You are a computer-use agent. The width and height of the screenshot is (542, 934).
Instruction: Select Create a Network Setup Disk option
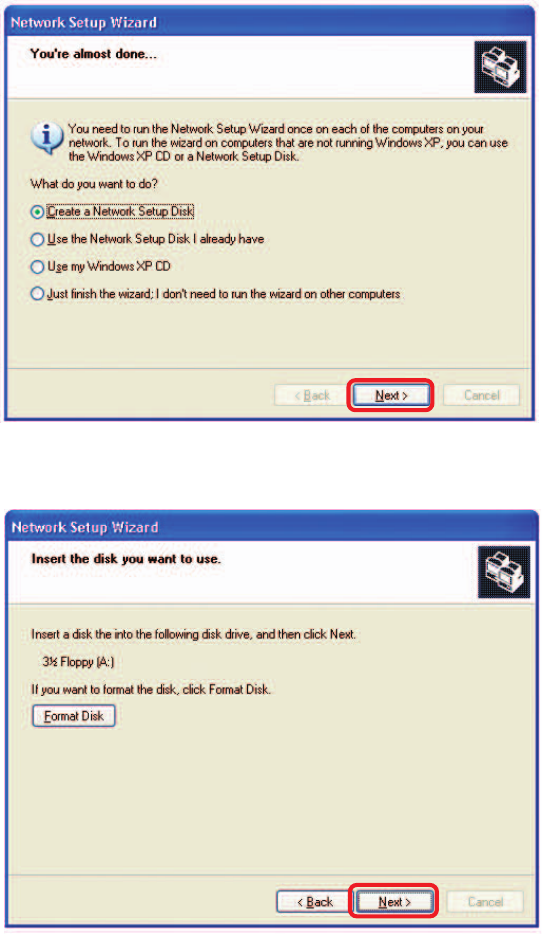coord(112,211)
